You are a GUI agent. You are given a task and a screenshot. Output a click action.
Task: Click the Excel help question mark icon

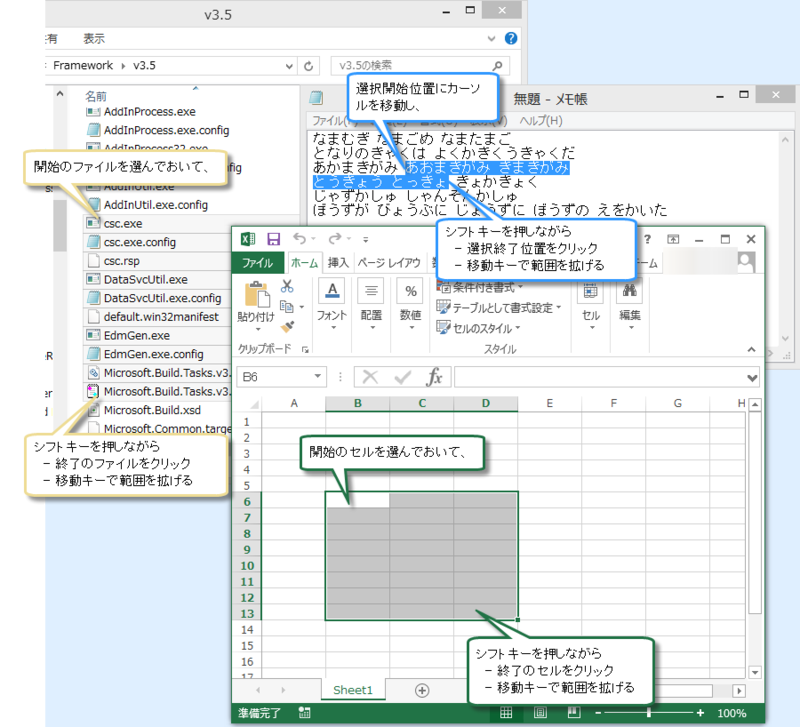click(647, 239)
